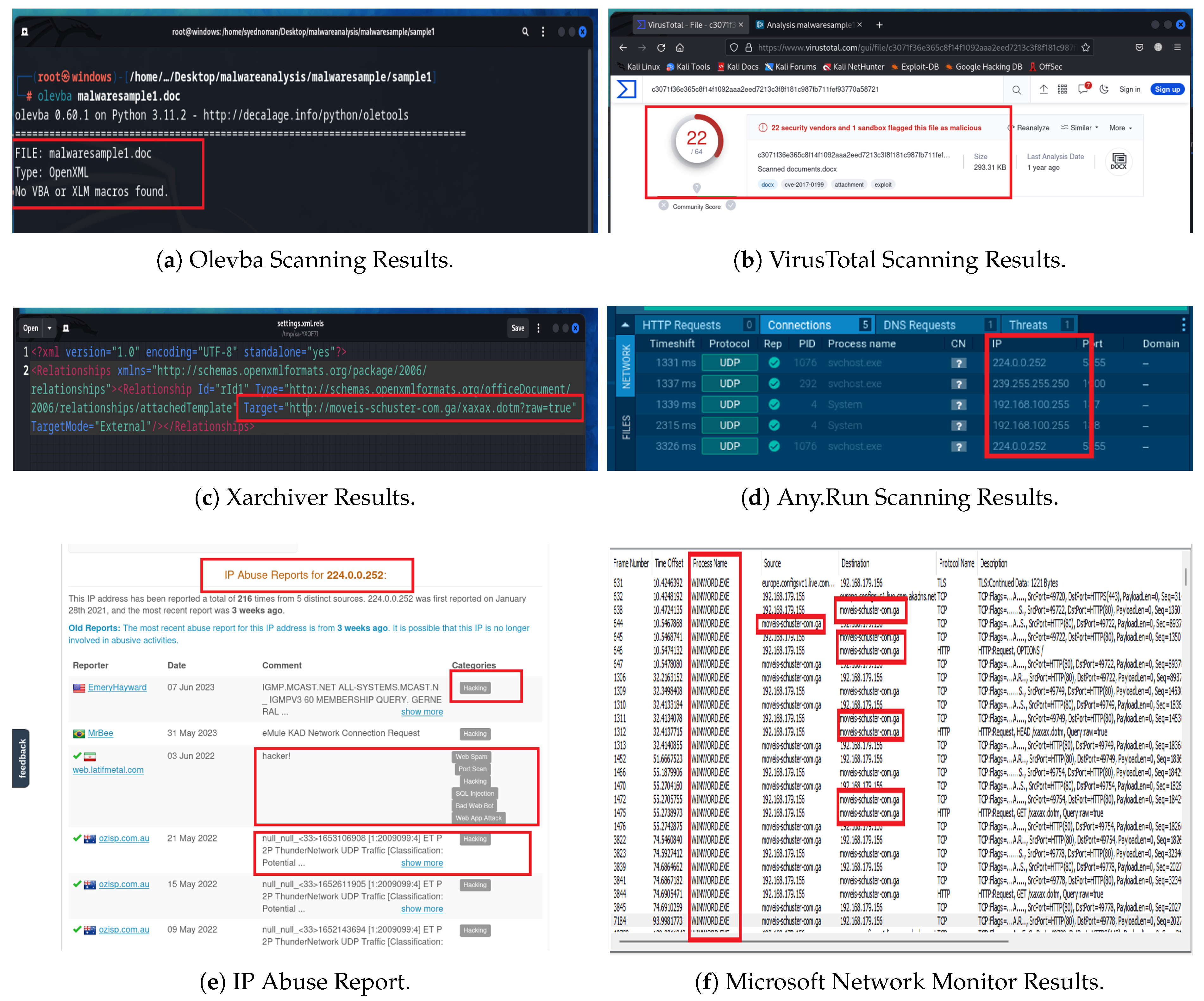Open the MrBee reporter link
The height and width of the screenshot is (1001, 1204).
click(100, 733)
